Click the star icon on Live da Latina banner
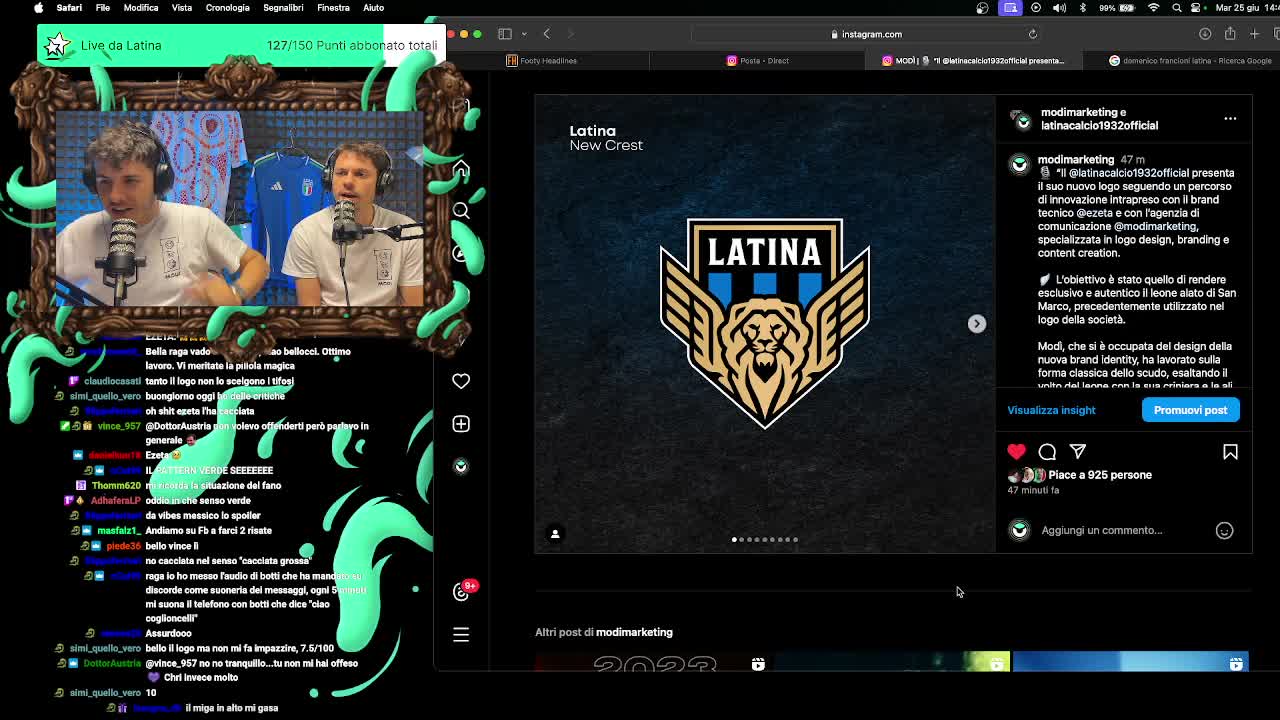The width and height of the screenshot is (1280, 720). 57,45
